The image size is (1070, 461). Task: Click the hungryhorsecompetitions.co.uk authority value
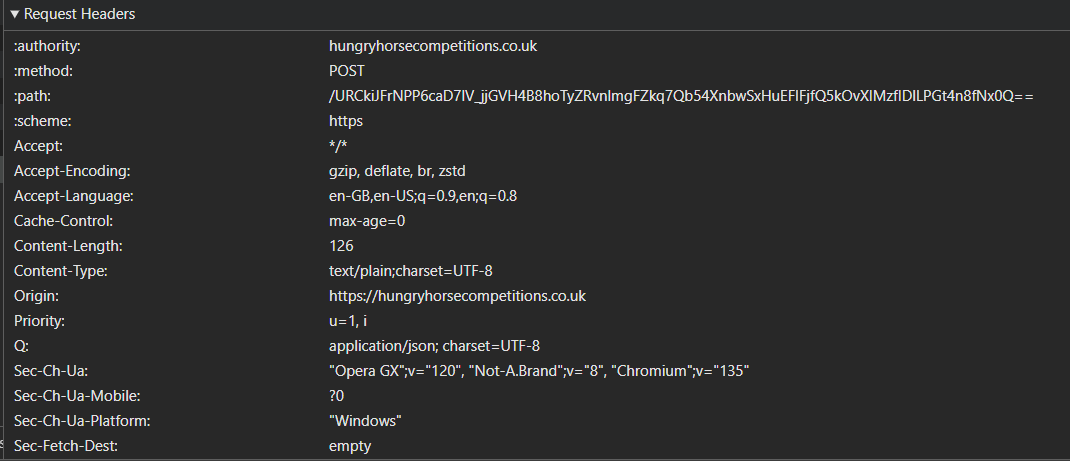coord(440,46)
